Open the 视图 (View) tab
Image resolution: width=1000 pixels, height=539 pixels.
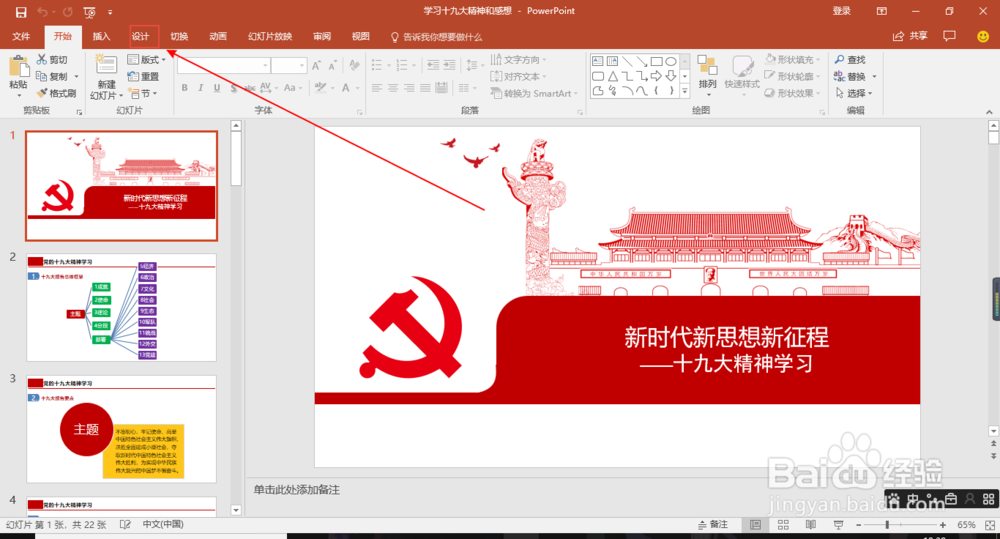pyautogui.click(x=360, y=36)
